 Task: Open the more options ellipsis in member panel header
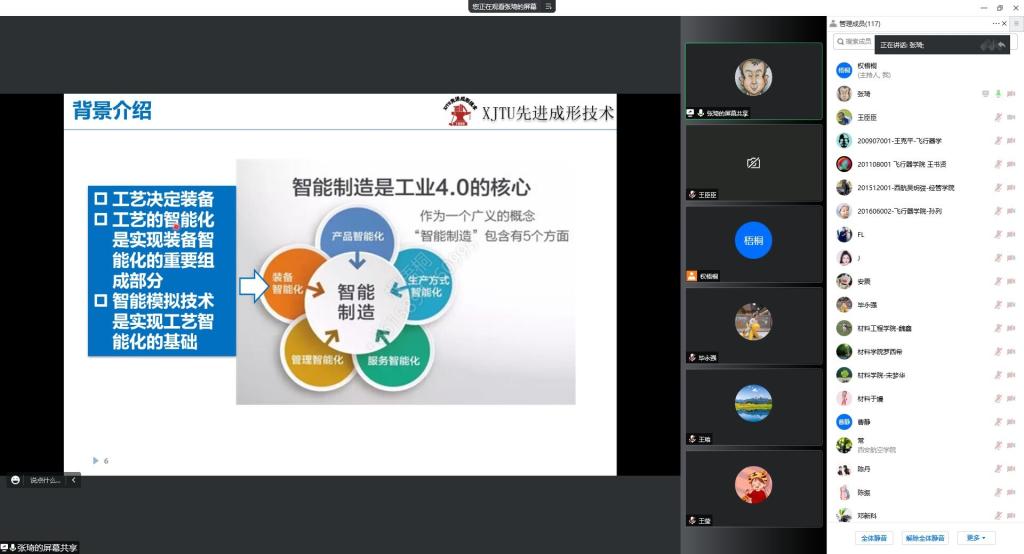(995, 23)
